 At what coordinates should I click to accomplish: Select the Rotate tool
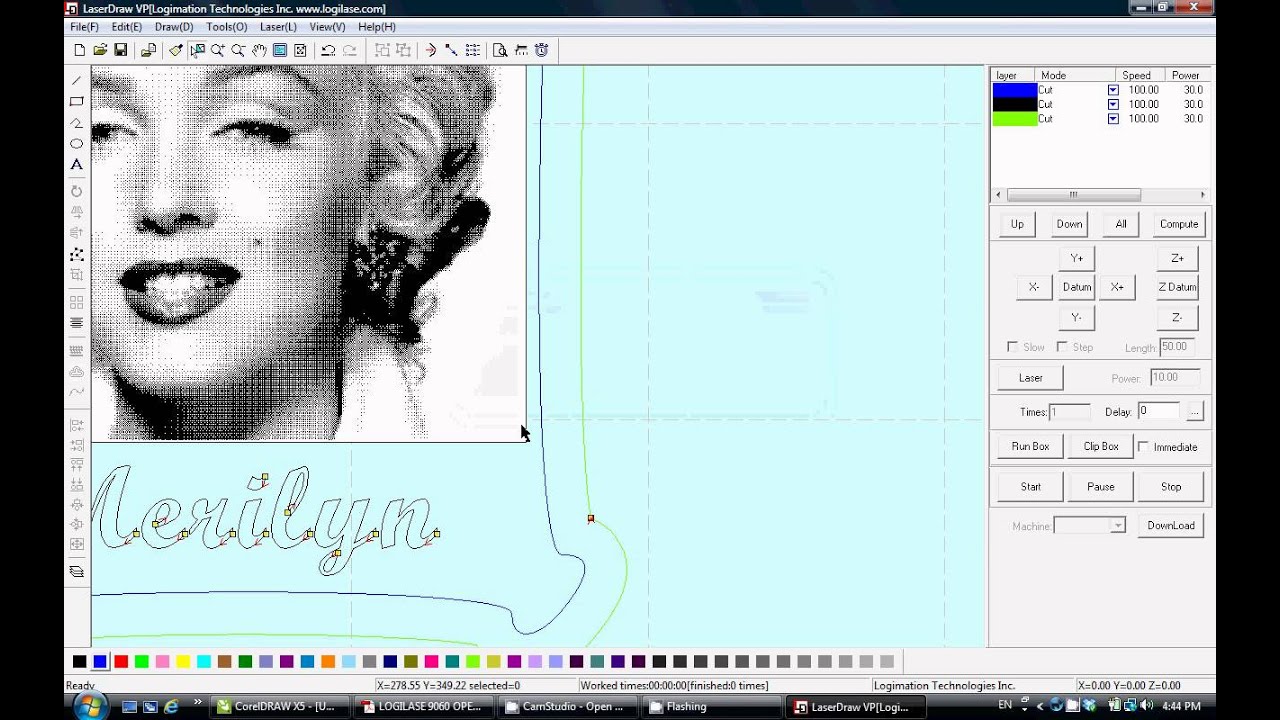(77, 191)
